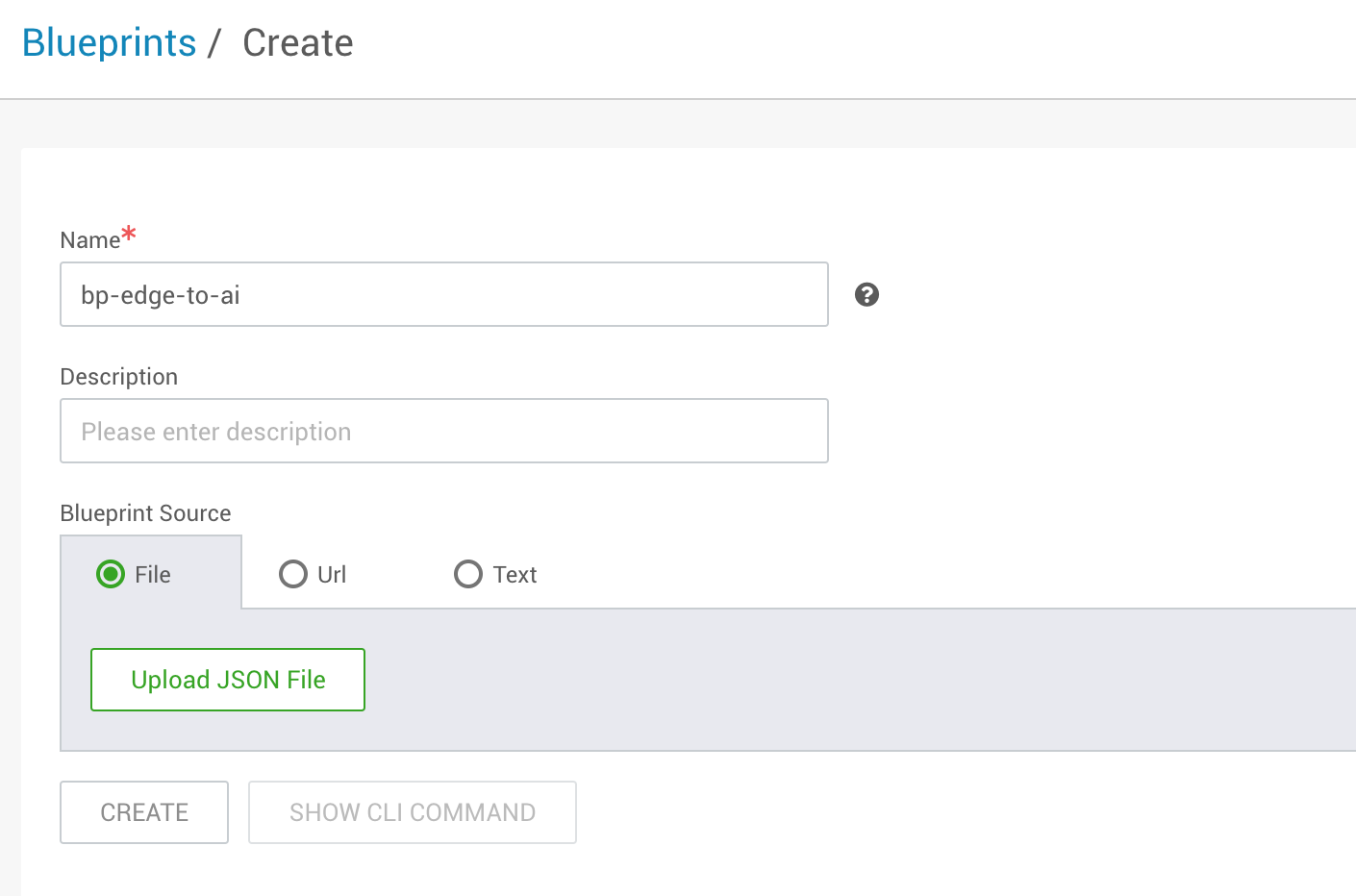Viewport: 1356px width, 896px height.
Task: Open Name field tooltip via the question mark icon
Action: point(866,294)
